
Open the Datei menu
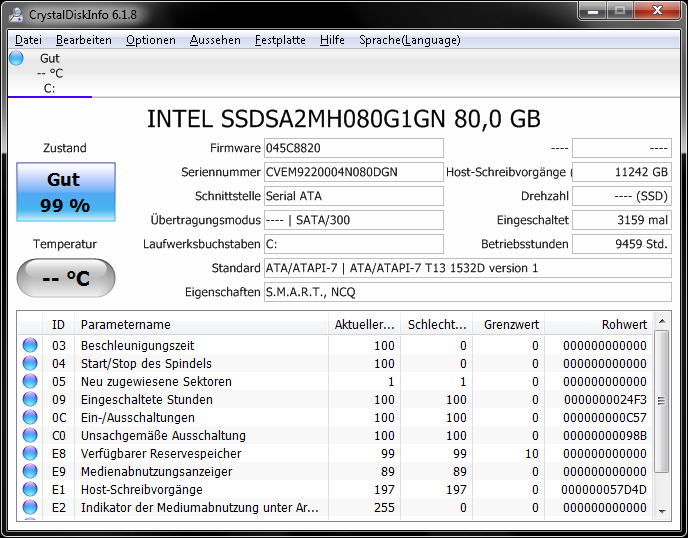point(29,40)
